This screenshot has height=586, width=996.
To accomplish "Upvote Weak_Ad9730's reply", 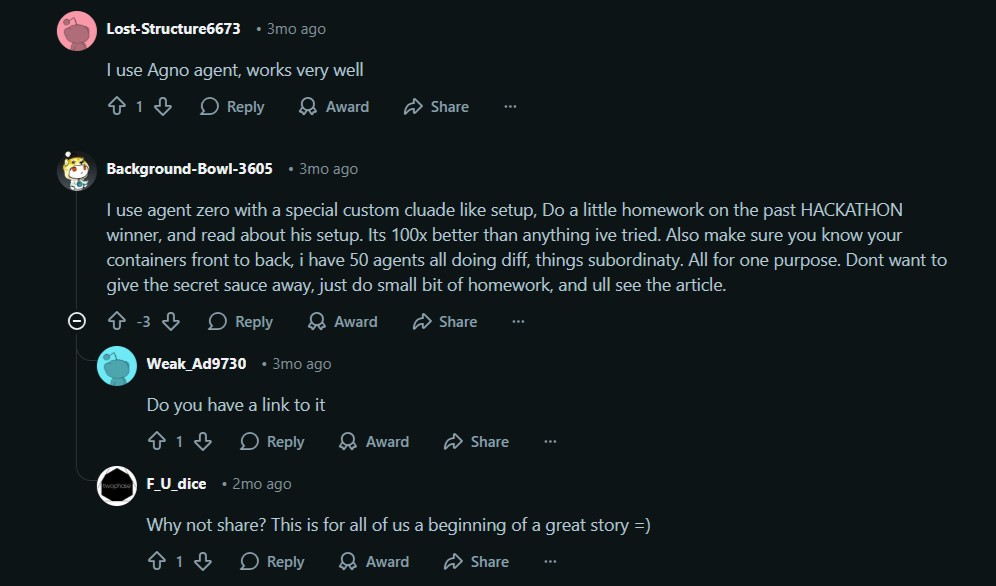I will pyautogui.click(x=156, y=442).
